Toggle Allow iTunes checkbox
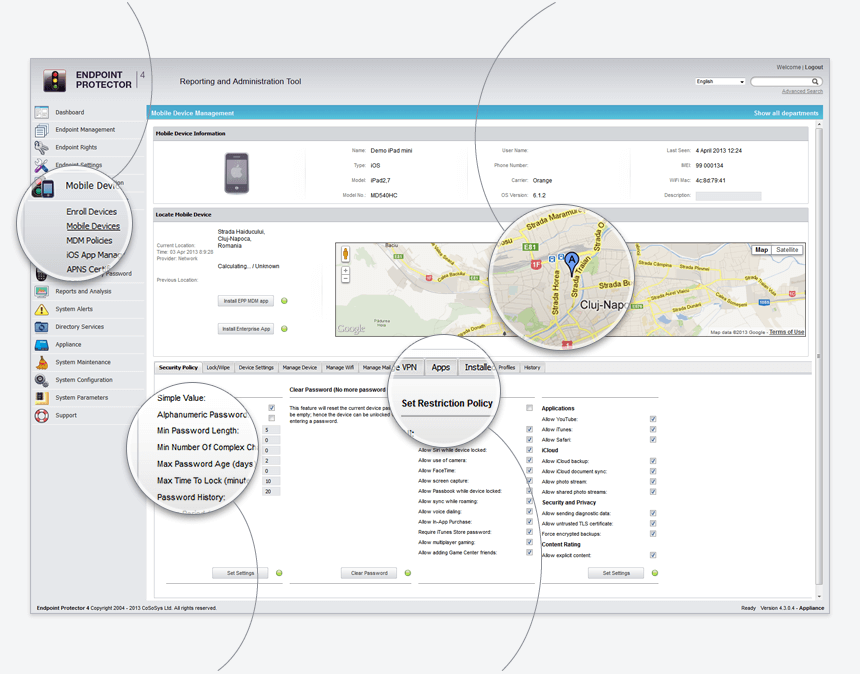 pos(653,429)
